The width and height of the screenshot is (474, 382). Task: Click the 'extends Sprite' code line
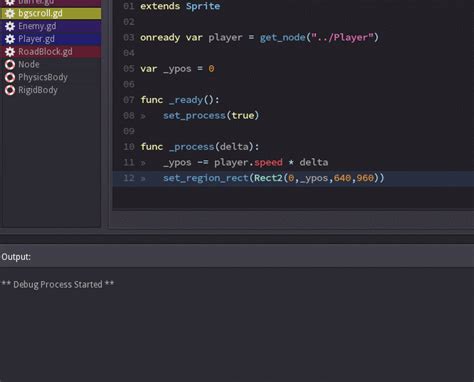[180, 6]
